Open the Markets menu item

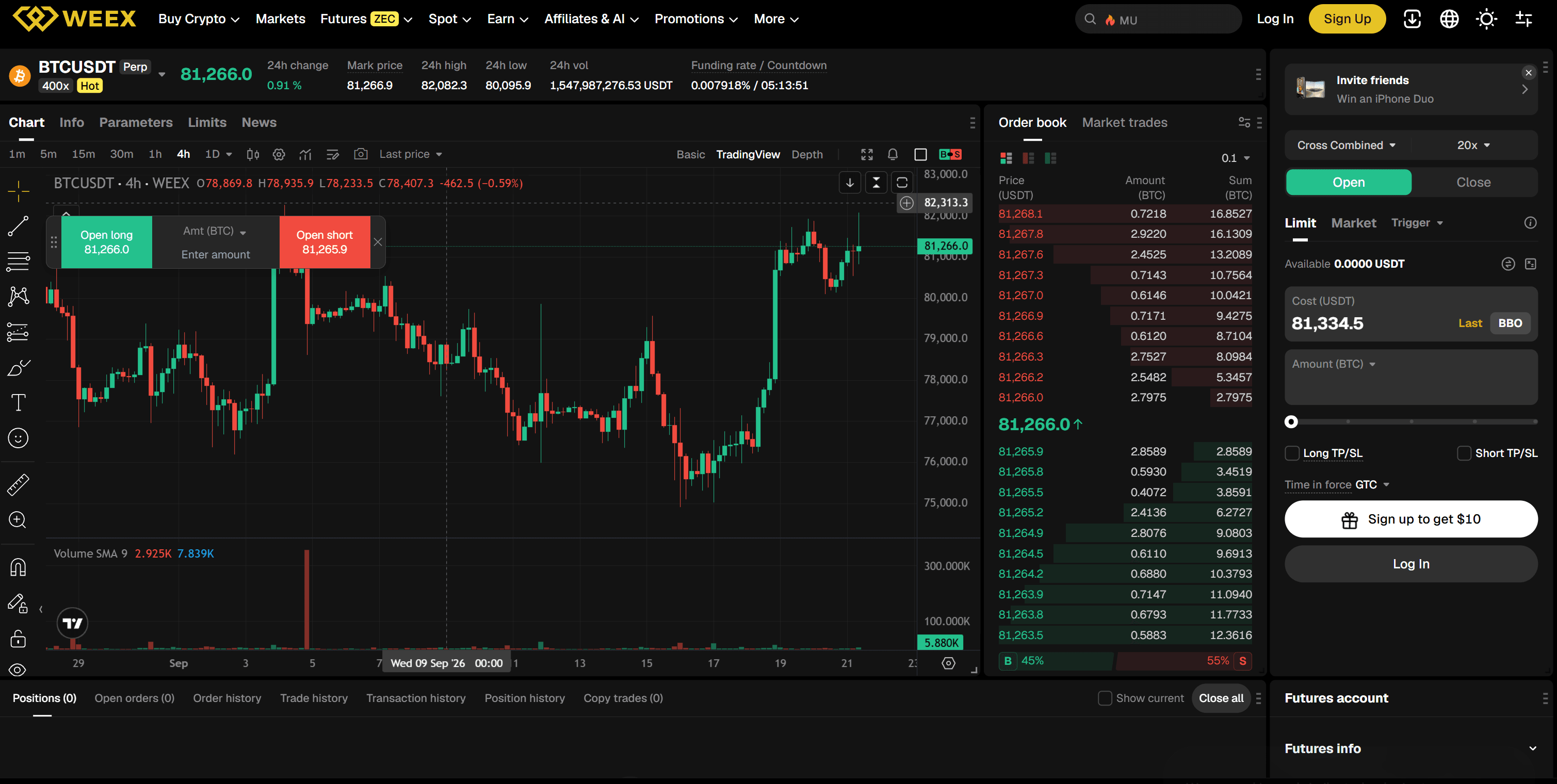point(281,20)
